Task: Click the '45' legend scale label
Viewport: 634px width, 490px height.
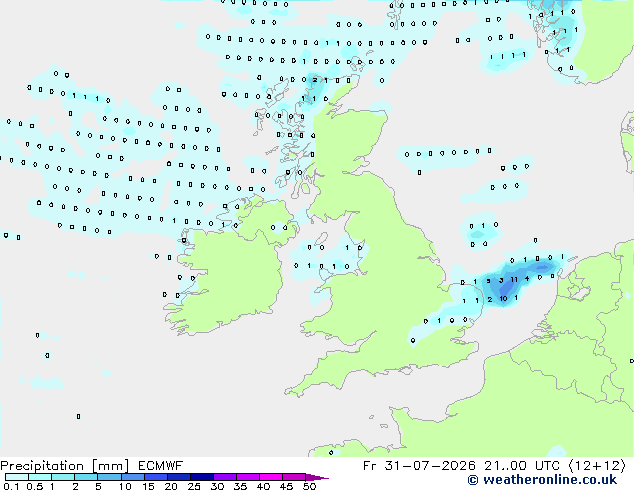Action: click(x=286, y=486)
